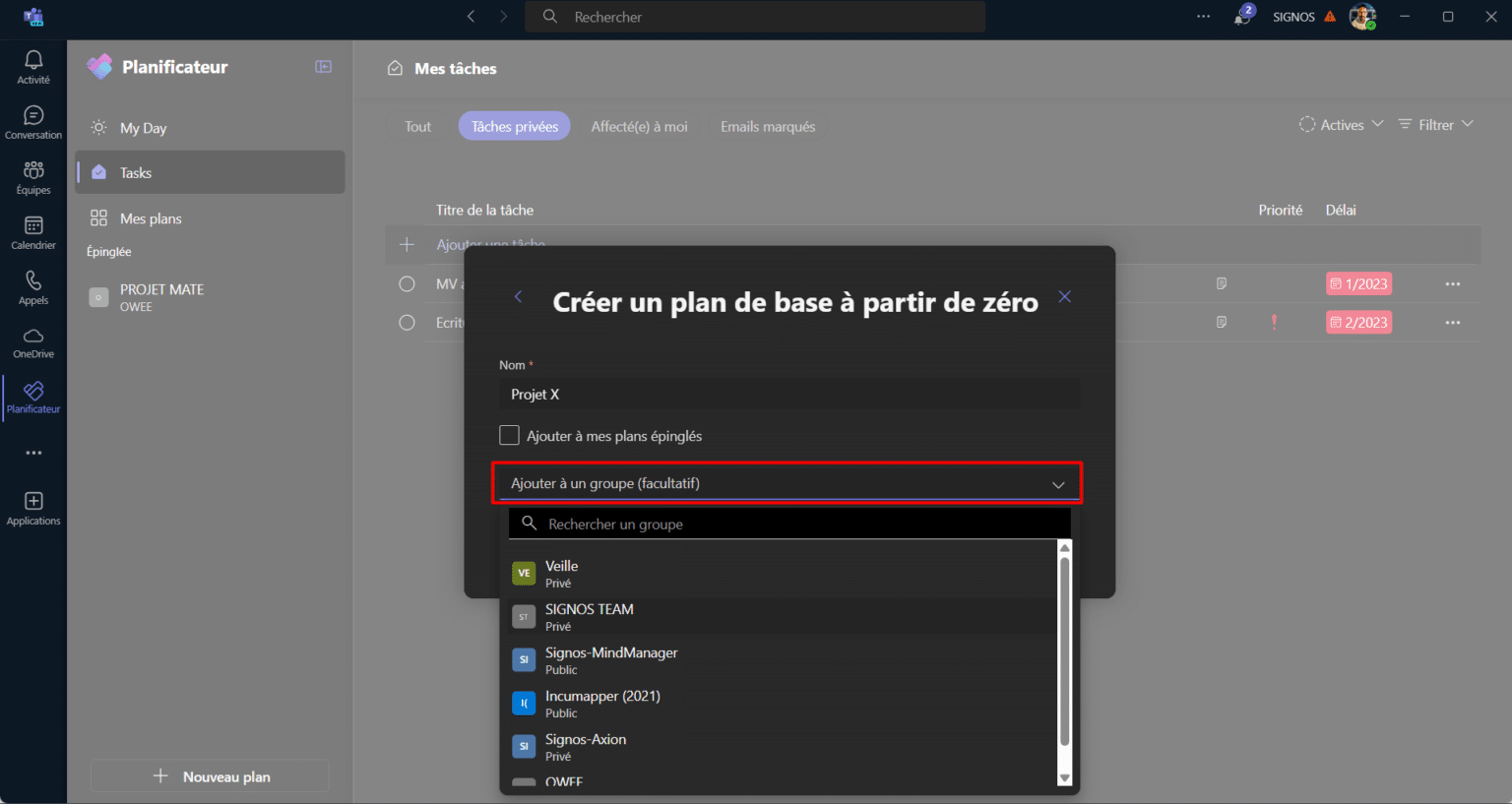This screenshot has height=804, width=1512.
Task: Expand the Filtrer dropdown
Action: coord(1436,125)
